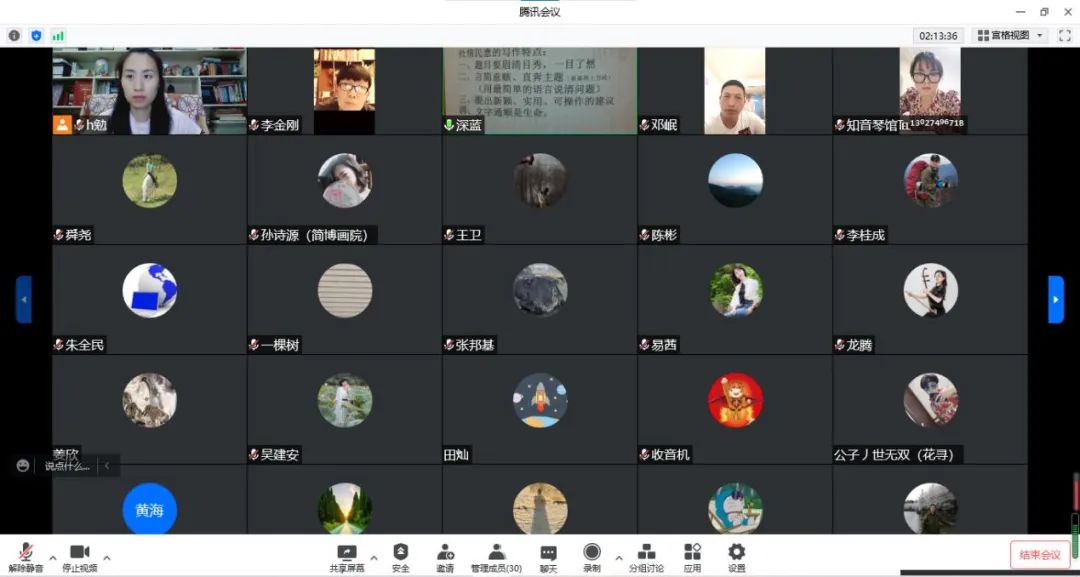Open 管理成员(30) member management
Viewport: 1080px width, 577px height.
point(497,558)
